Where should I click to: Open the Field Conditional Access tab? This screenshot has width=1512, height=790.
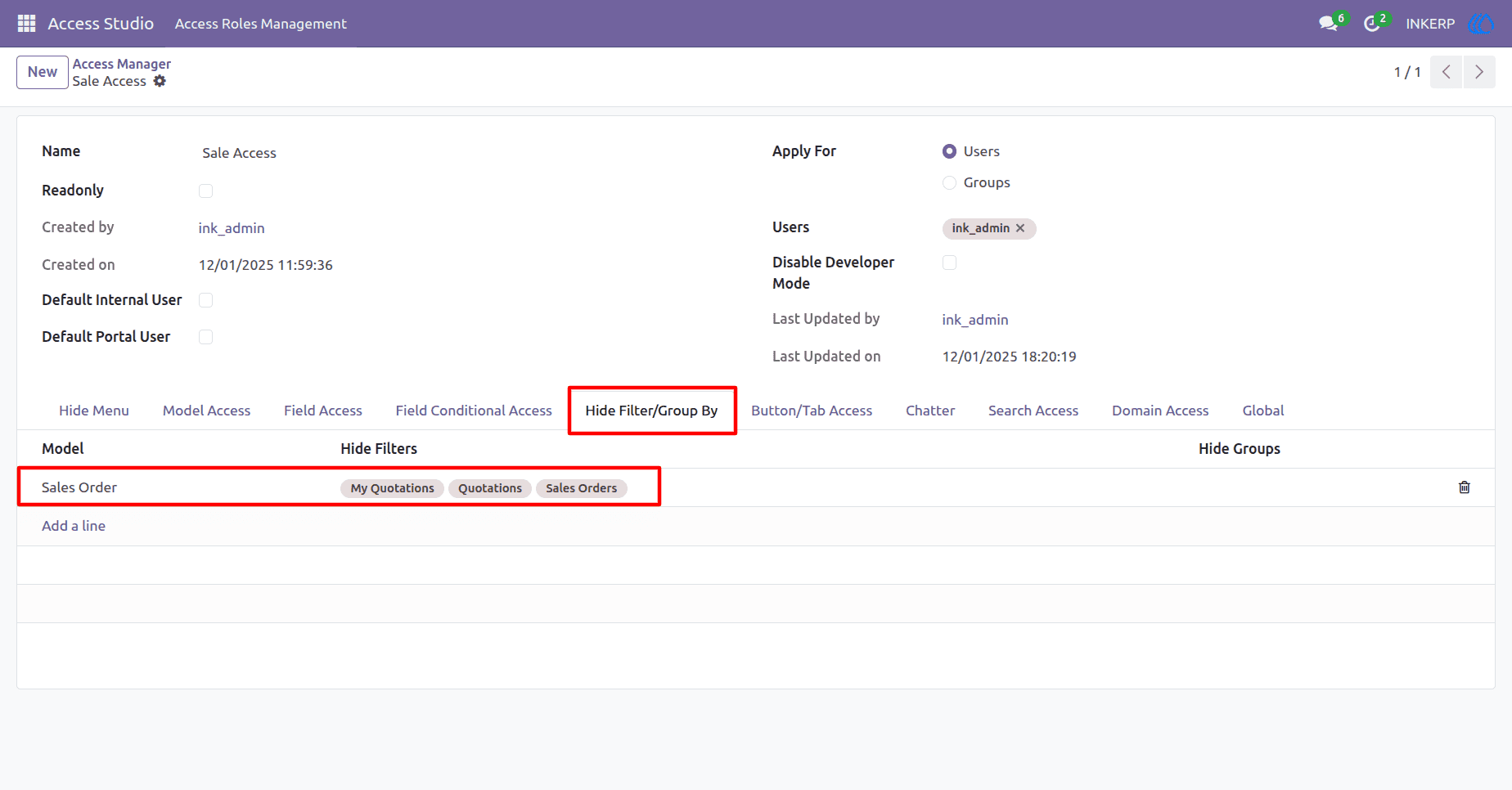(x=474, y=411)
